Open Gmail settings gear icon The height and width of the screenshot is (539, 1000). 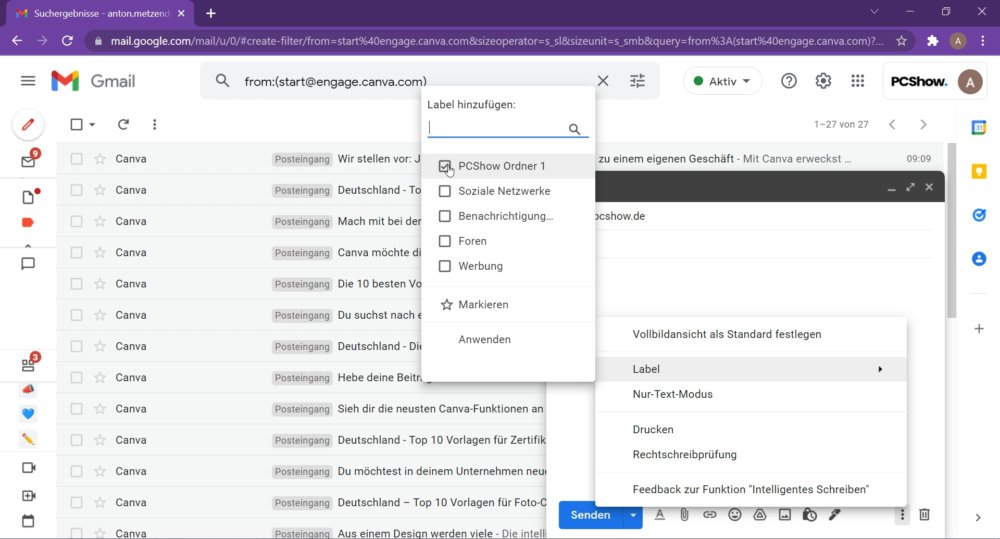pos(823,81)
